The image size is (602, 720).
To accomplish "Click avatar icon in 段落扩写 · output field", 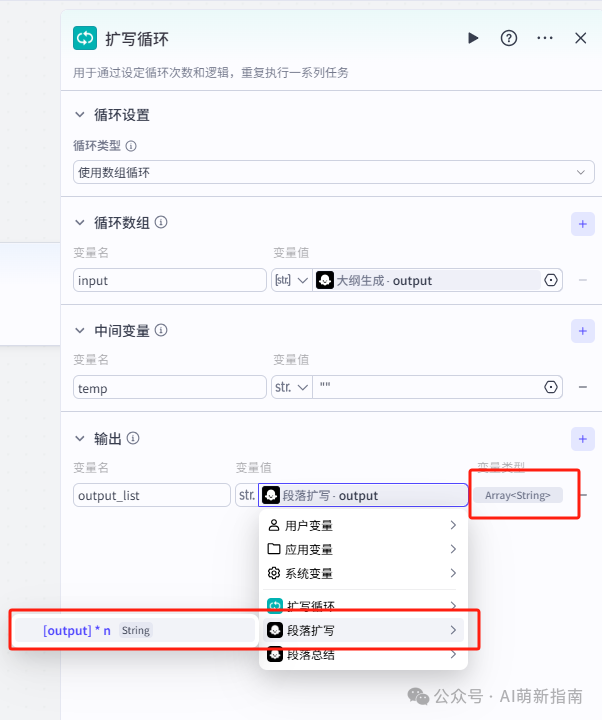I will click(270, 495).
